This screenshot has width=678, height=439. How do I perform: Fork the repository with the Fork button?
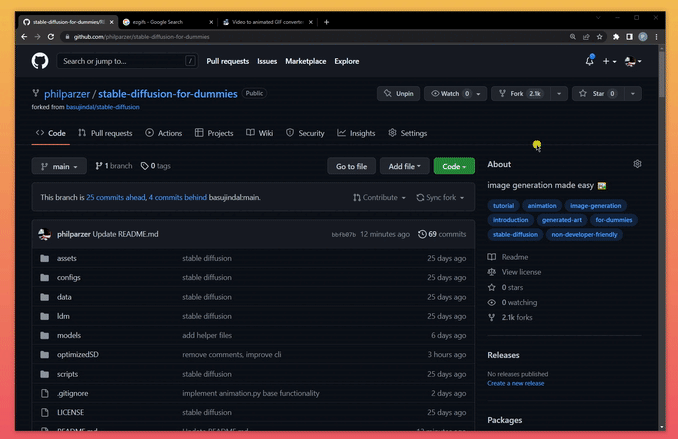pos(521,93)
